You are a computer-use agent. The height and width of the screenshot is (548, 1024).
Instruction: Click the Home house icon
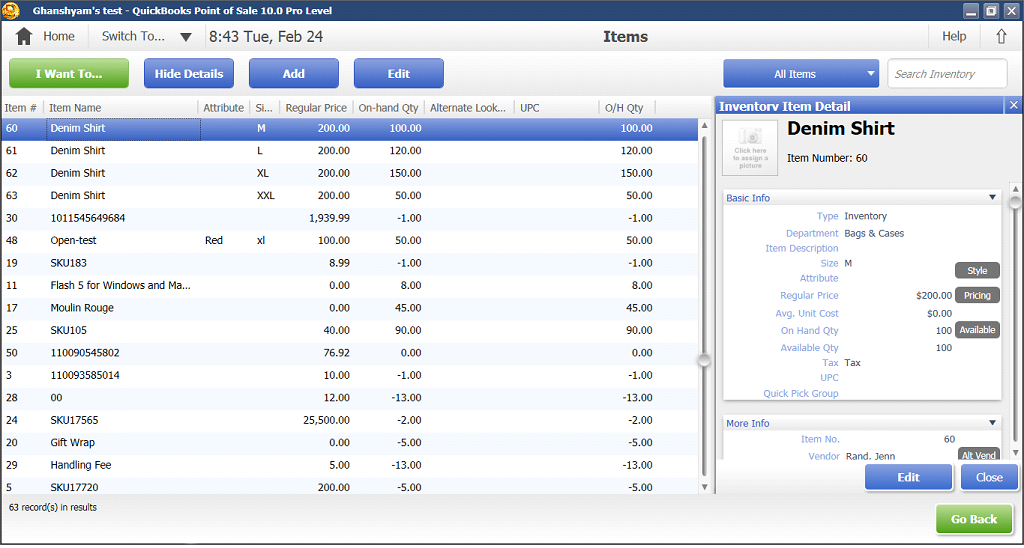24,36
